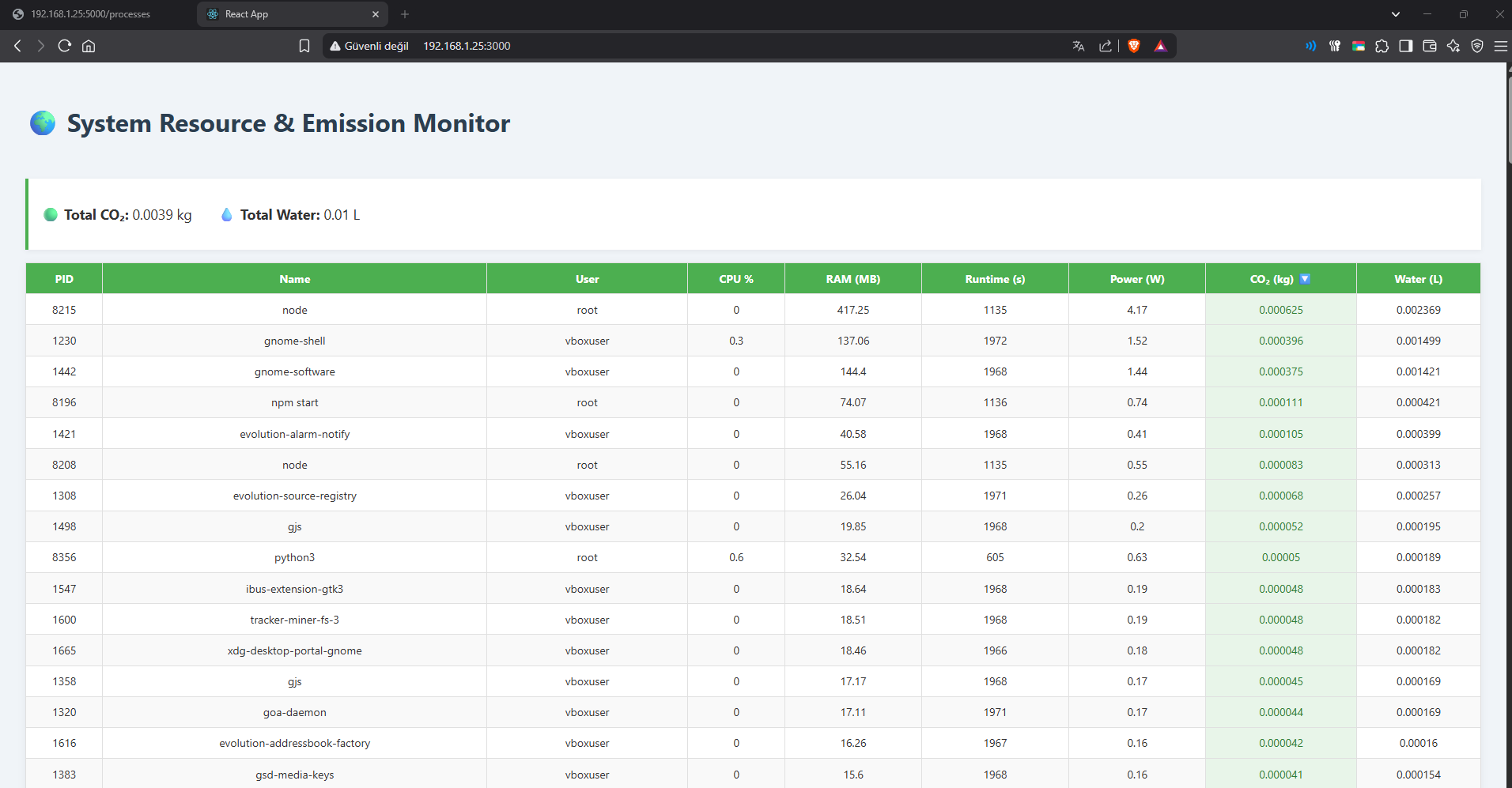Select PID cell 8215
The height and width of the screenshot is (788, 1512).
click(64, 310)
